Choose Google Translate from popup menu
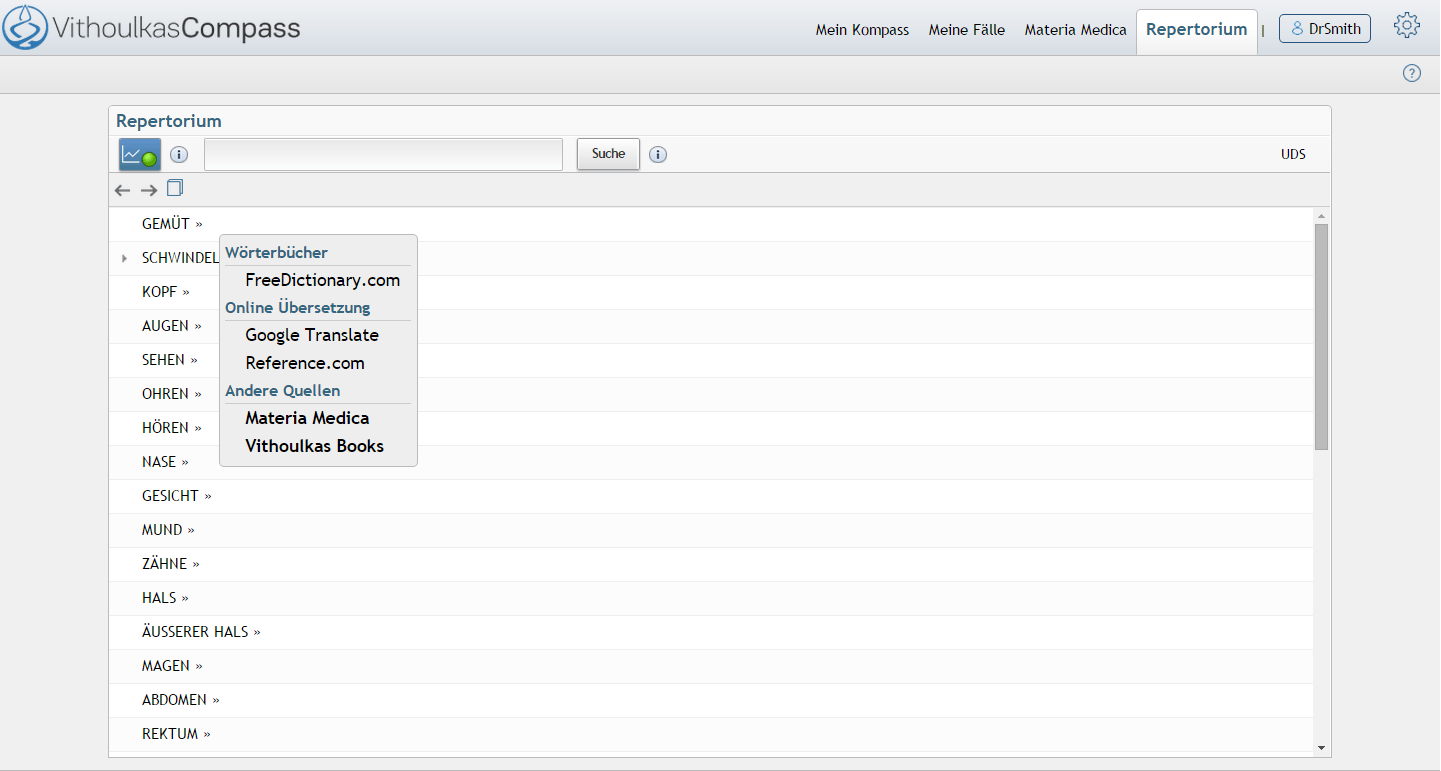Image resolution: width=1441 pixels, height=771 pixels. coord(312,335)
